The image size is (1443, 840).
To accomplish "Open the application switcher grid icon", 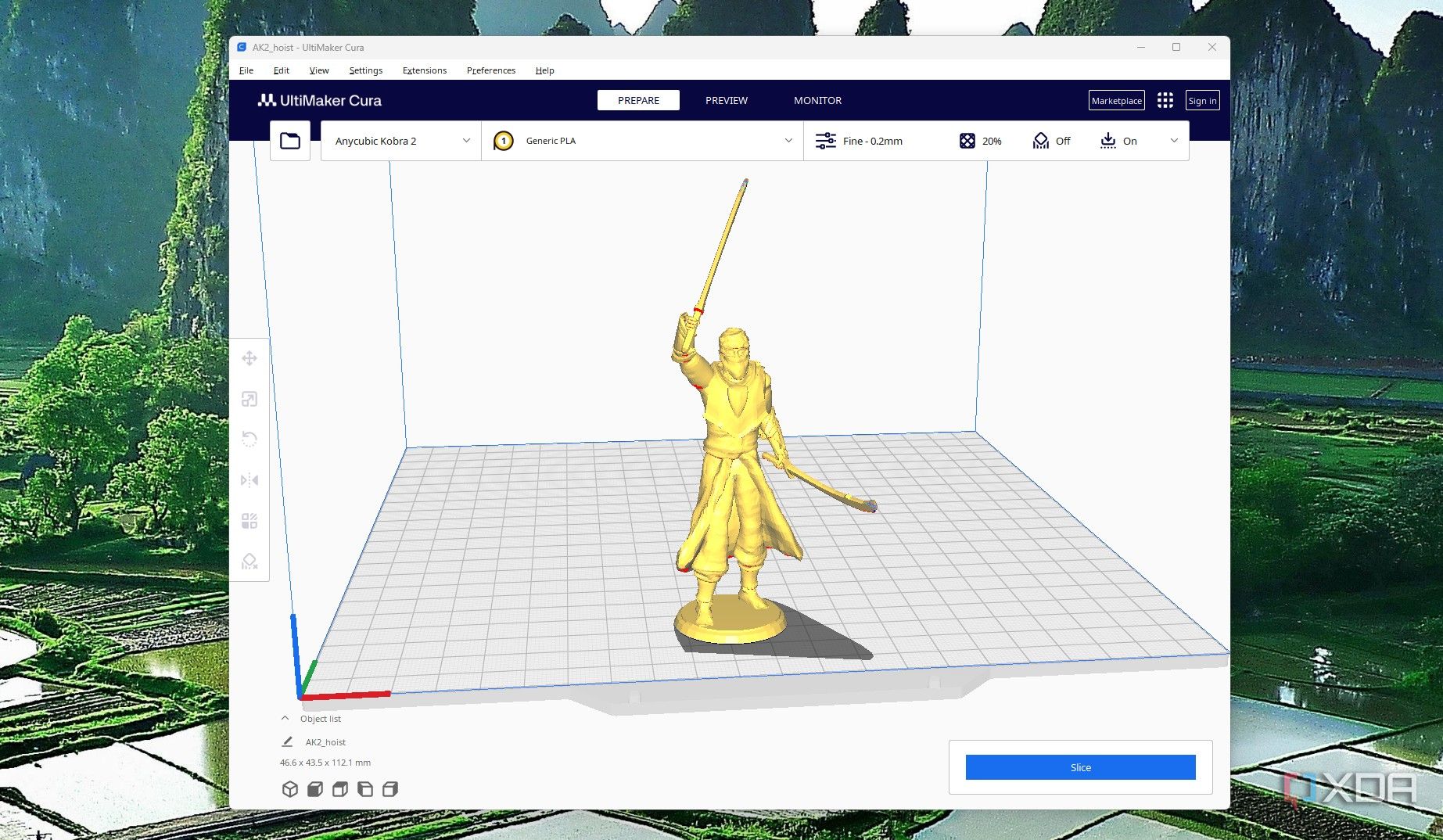I will point(1165,100).
